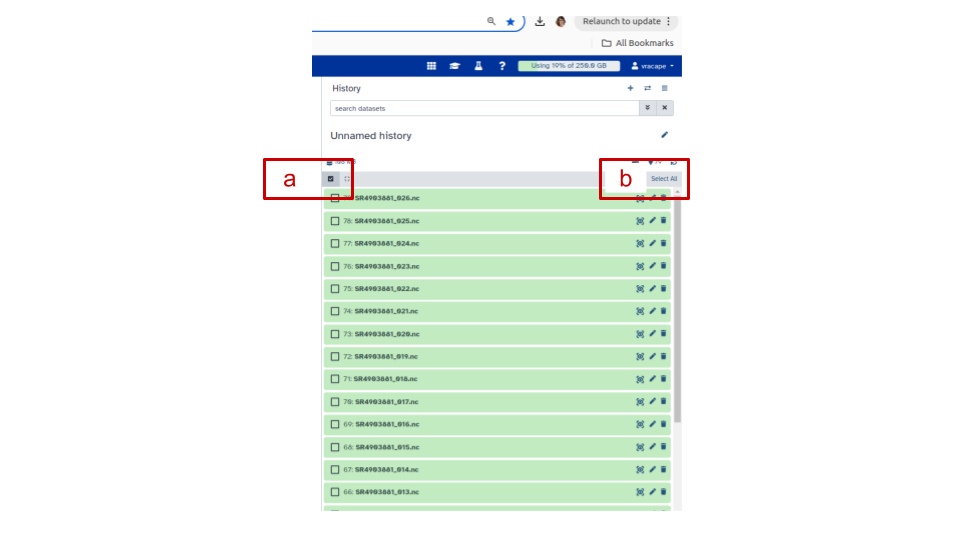Click the Relaunch to update button
Screen dimensions: 960x540
[621, 21]
